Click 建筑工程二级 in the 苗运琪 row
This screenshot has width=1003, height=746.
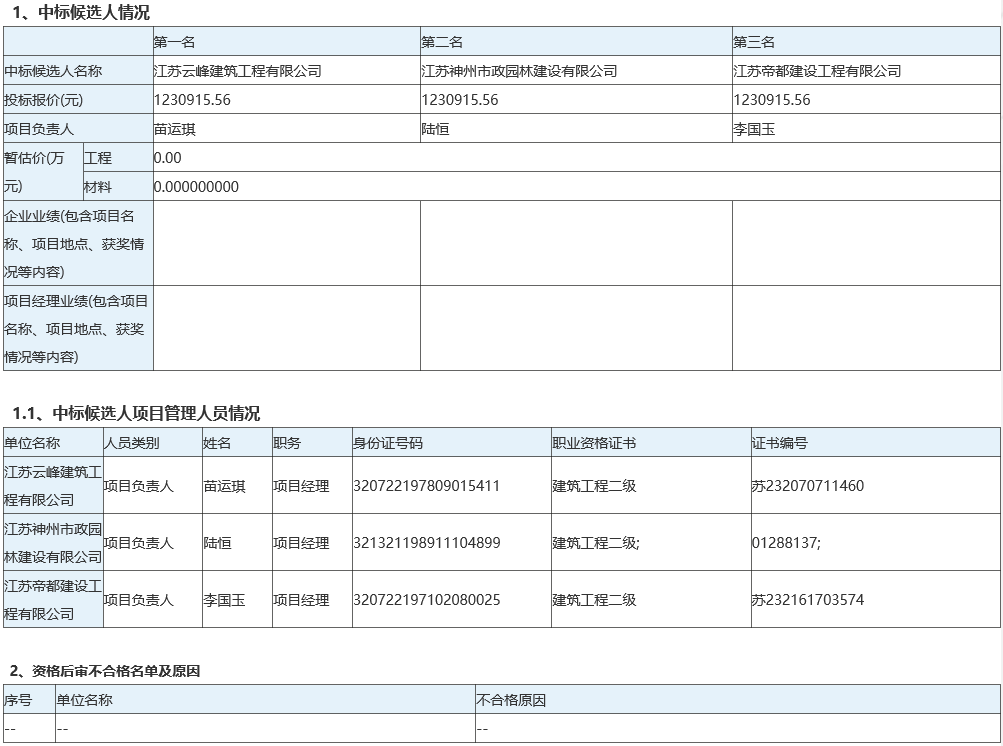point(594,486)
